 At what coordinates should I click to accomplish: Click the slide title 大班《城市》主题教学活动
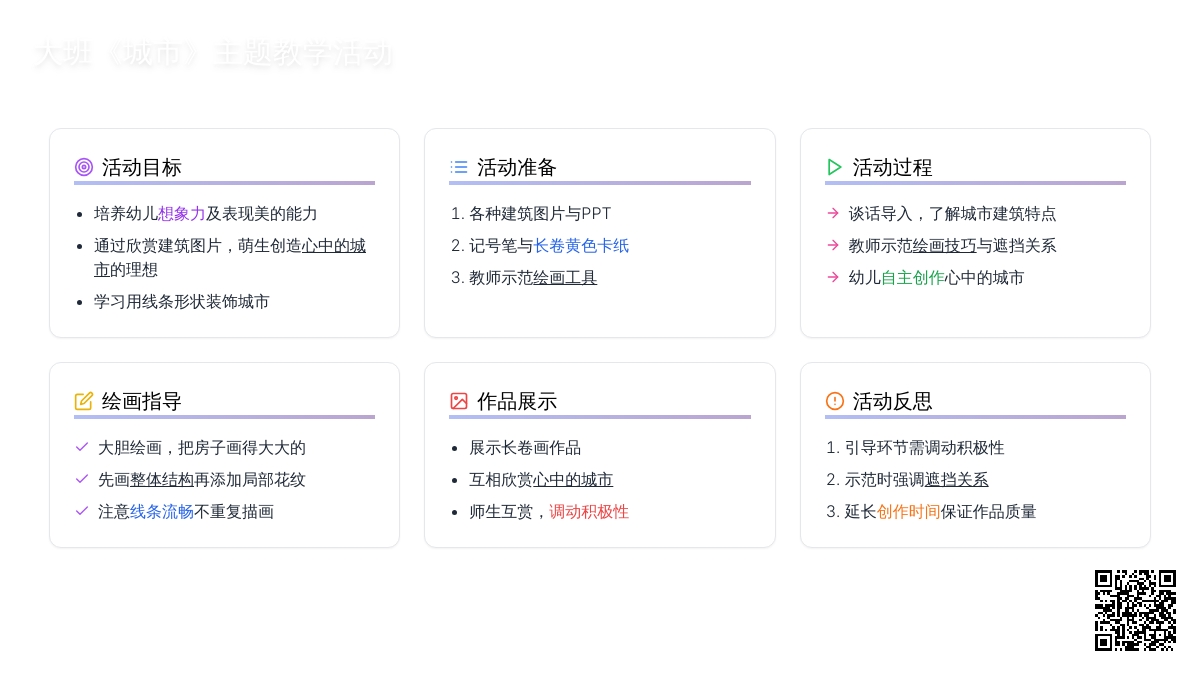(212, 53)
